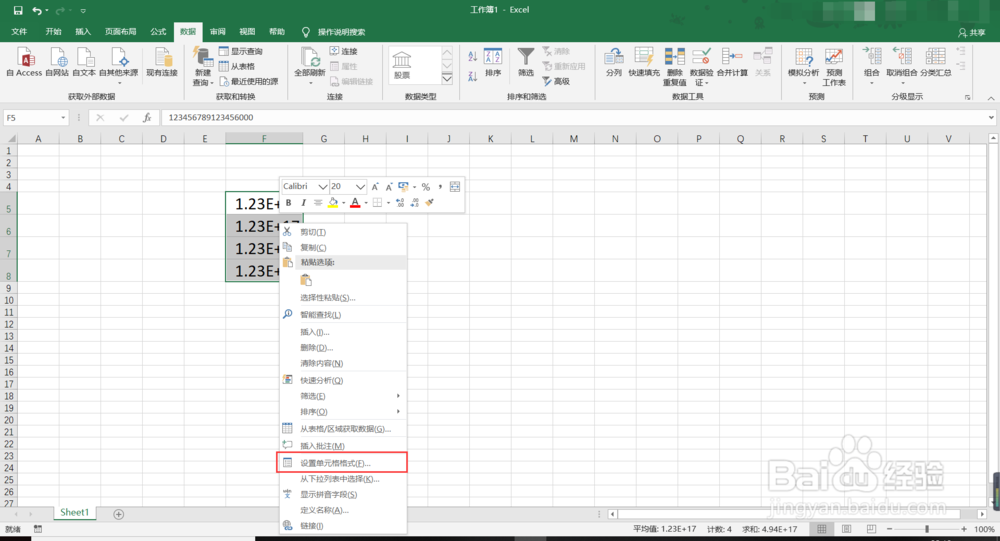This screenshot has width=1000, height=541.
Task: Toggle italic in the mini toolbar
Action: pos(304,202)
